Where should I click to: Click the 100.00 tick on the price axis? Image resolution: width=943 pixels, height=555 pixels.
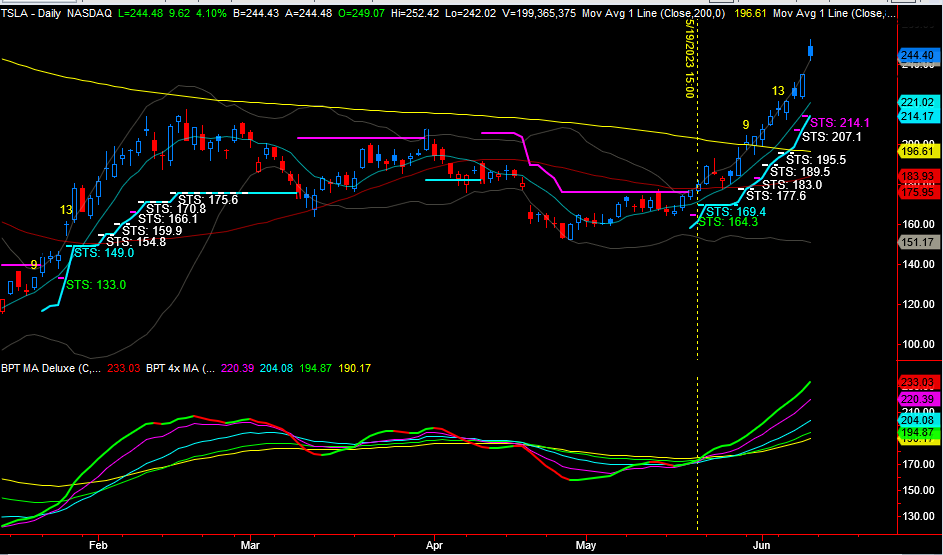[x=918, y=345]
